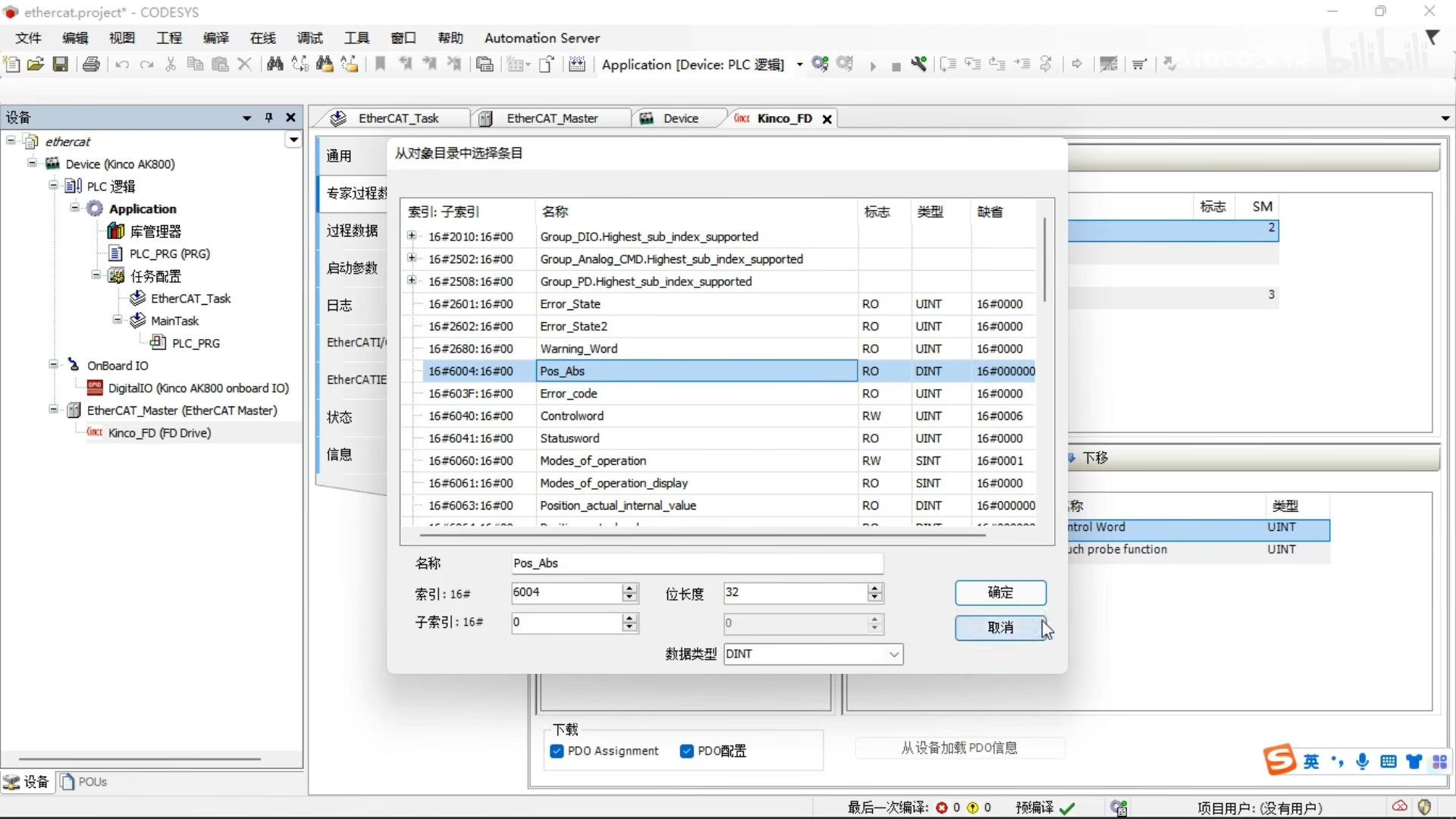The width and height of the screenshot is (1456, 819).
Task: Click the Delete X icon in toolbar
Action: [x=245, y=64]
